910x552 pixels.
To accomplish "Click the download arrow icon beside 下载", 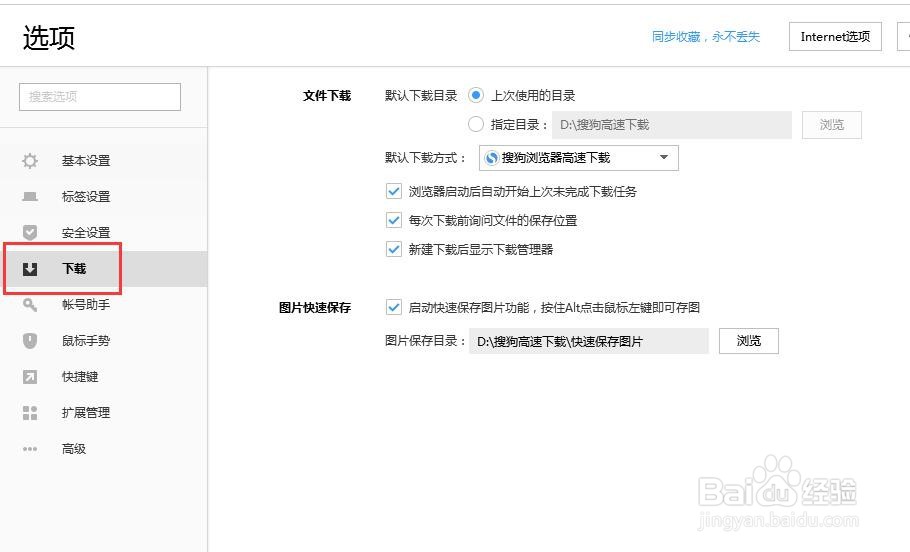I will (x=30, y=269).
